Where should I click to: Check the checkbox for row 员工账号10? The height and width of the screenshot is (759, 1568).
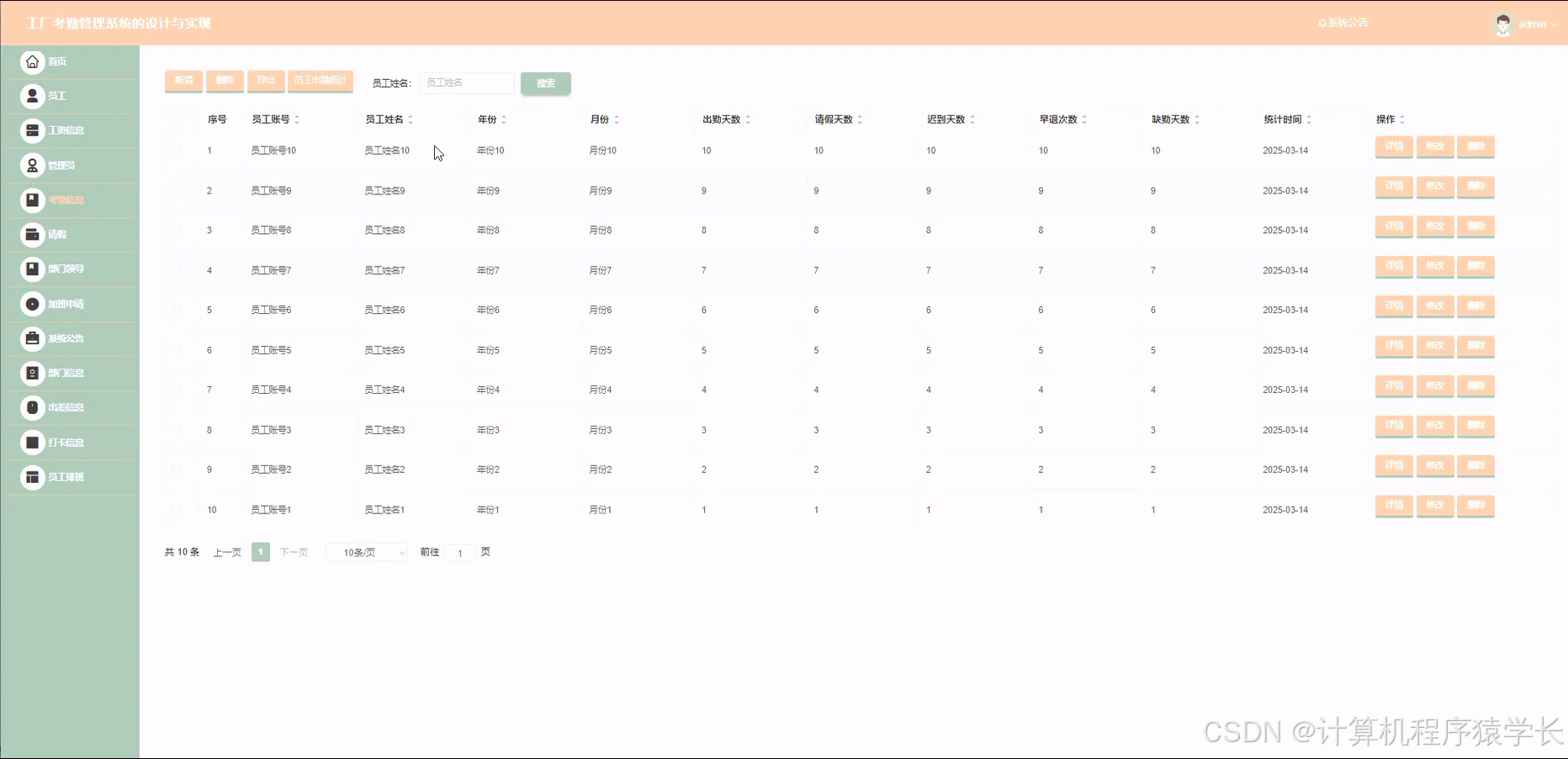177,151
